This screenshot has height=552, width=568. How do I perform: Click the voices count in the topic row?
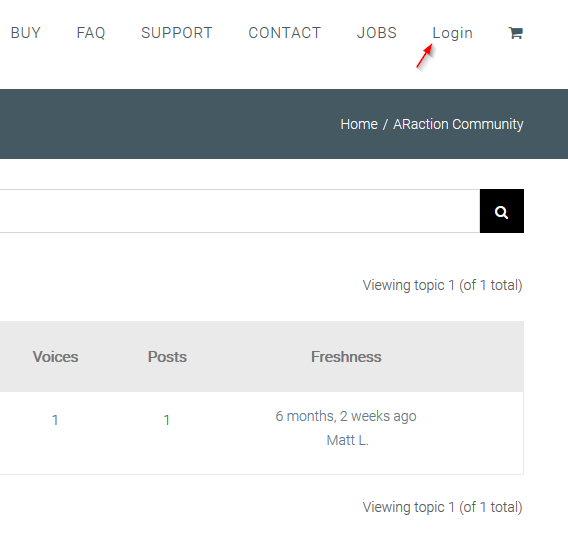pos(55,420)
